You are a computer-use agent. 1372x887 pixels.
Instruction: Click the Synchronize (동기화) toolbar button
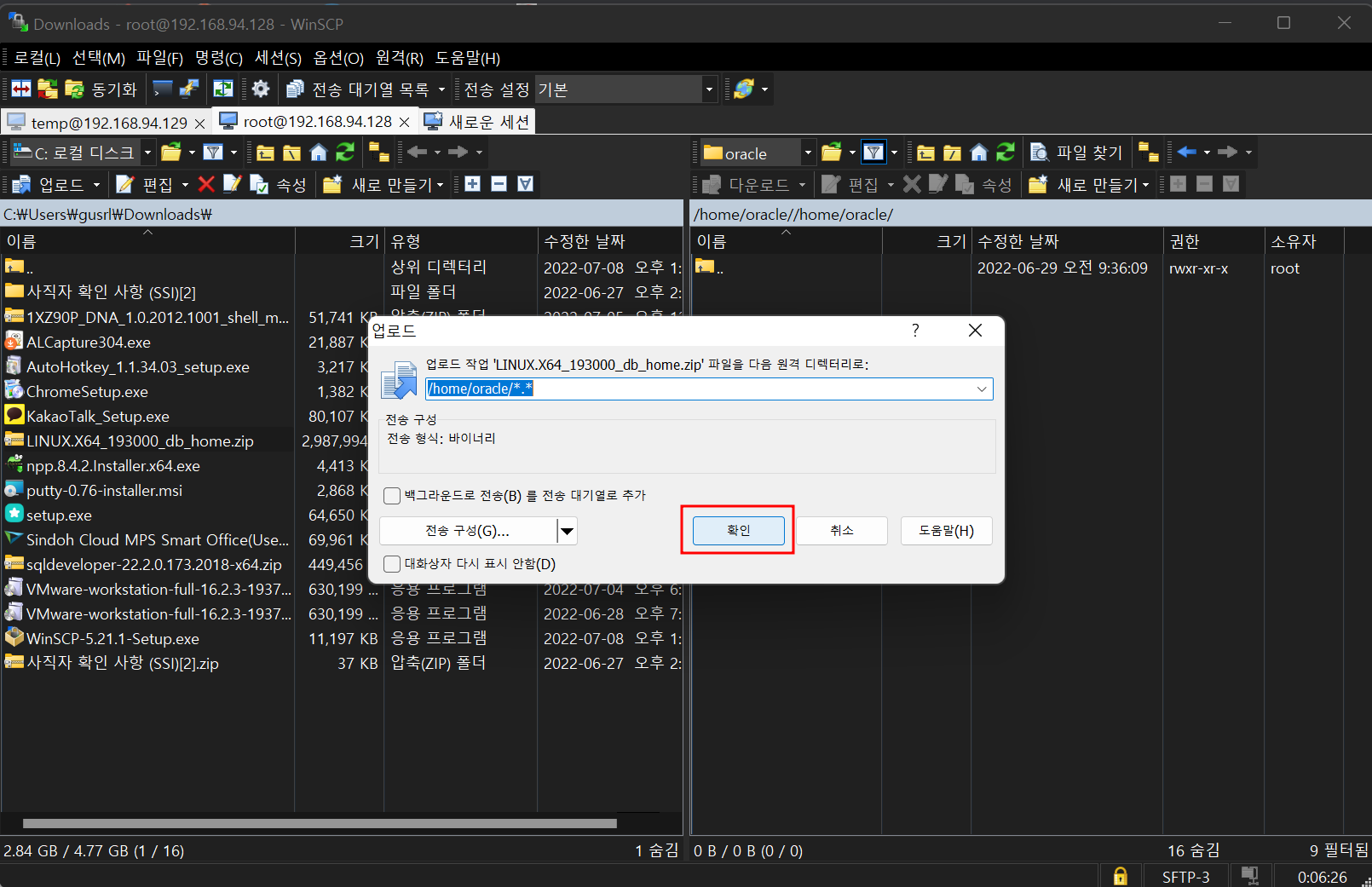click(101, 89)
